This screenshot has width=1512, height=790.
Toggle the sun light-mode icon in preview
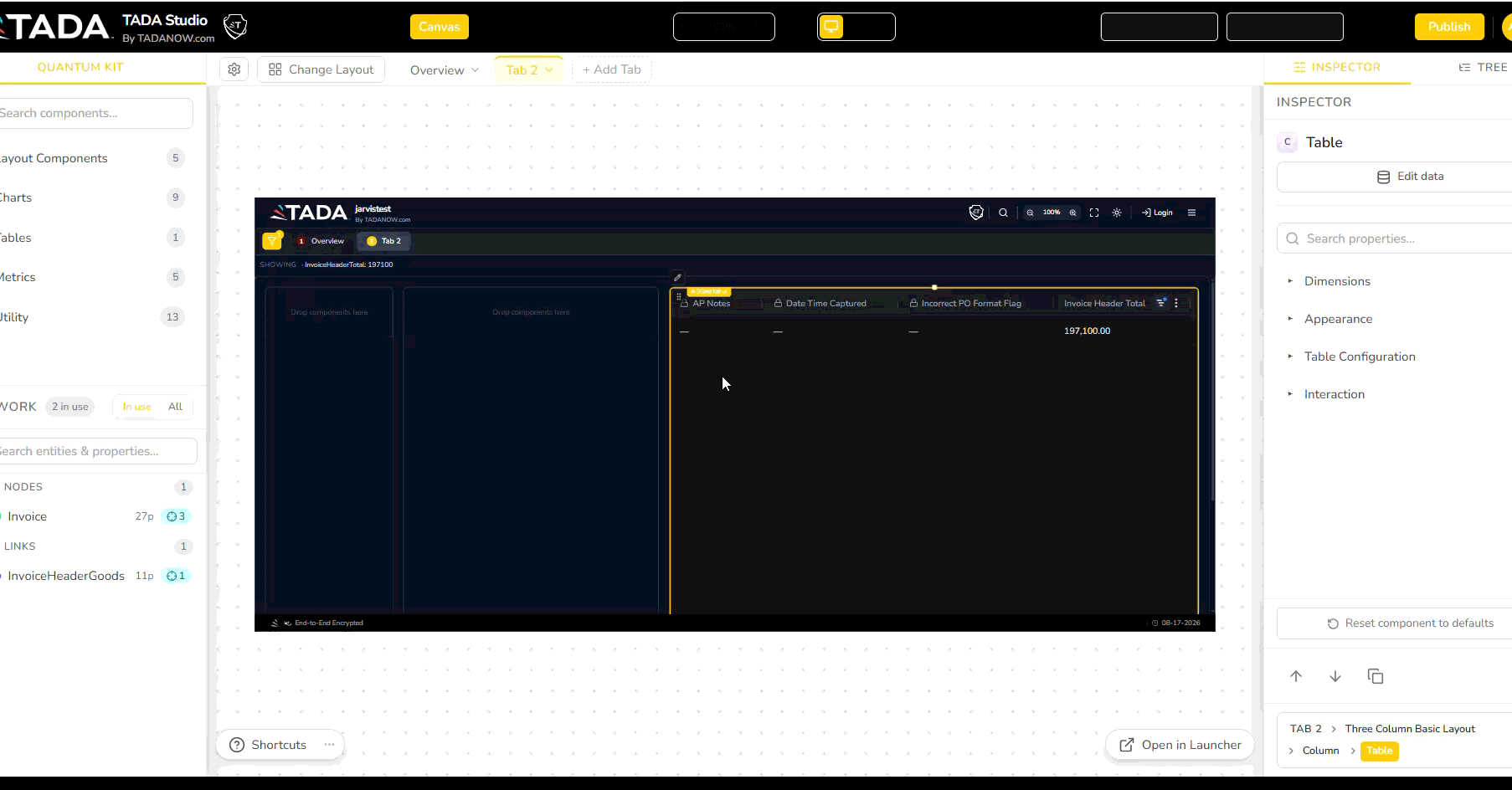[x=1117, y=213]
